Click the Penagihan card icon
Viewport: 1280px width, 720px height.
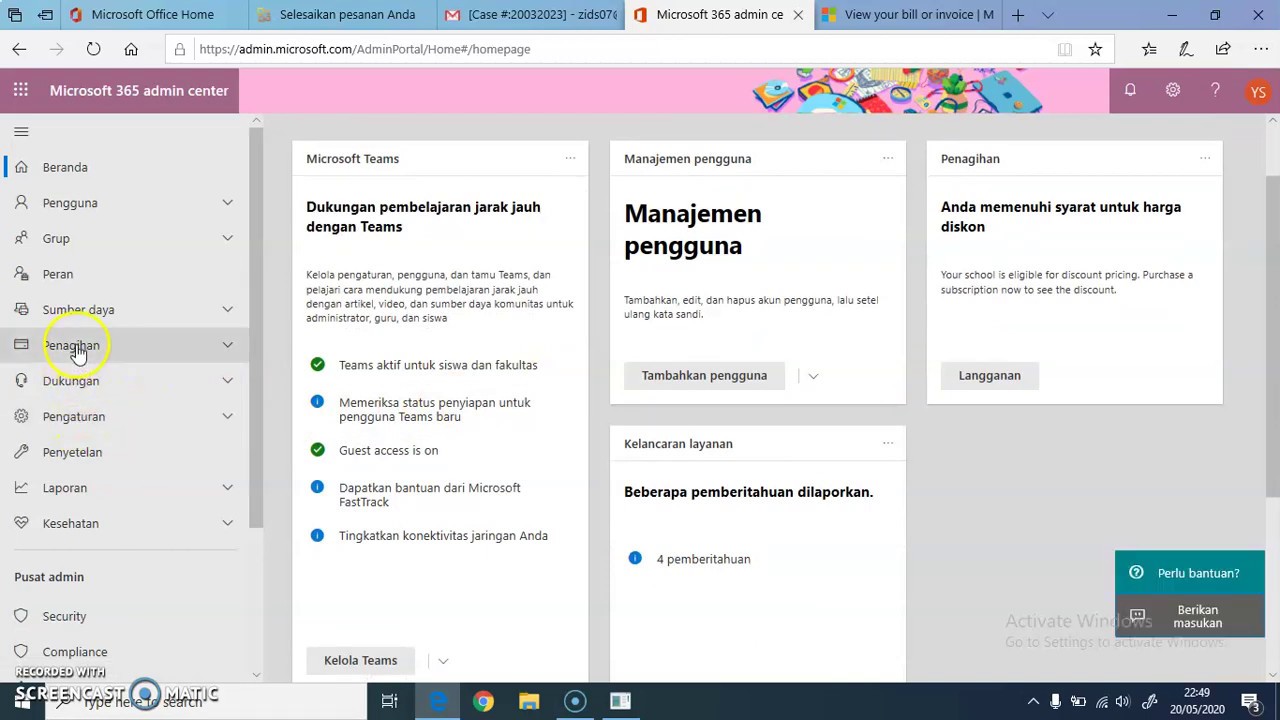(21, 345)
